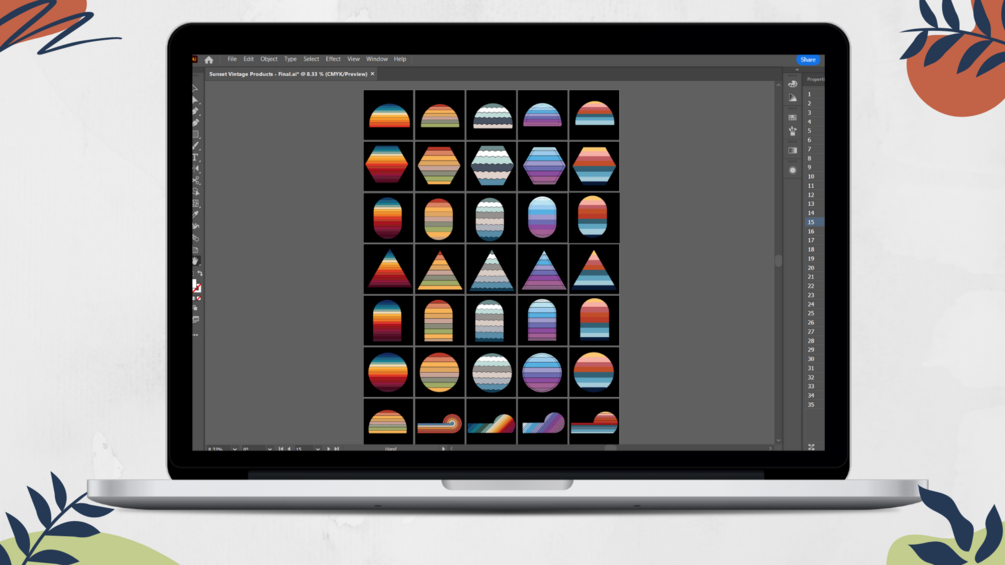The height and width of the screenshot is (565, 1005).
Task: Open the panel icon below Libraries icon
Action: pyautogui.click(x=793, y=98)
